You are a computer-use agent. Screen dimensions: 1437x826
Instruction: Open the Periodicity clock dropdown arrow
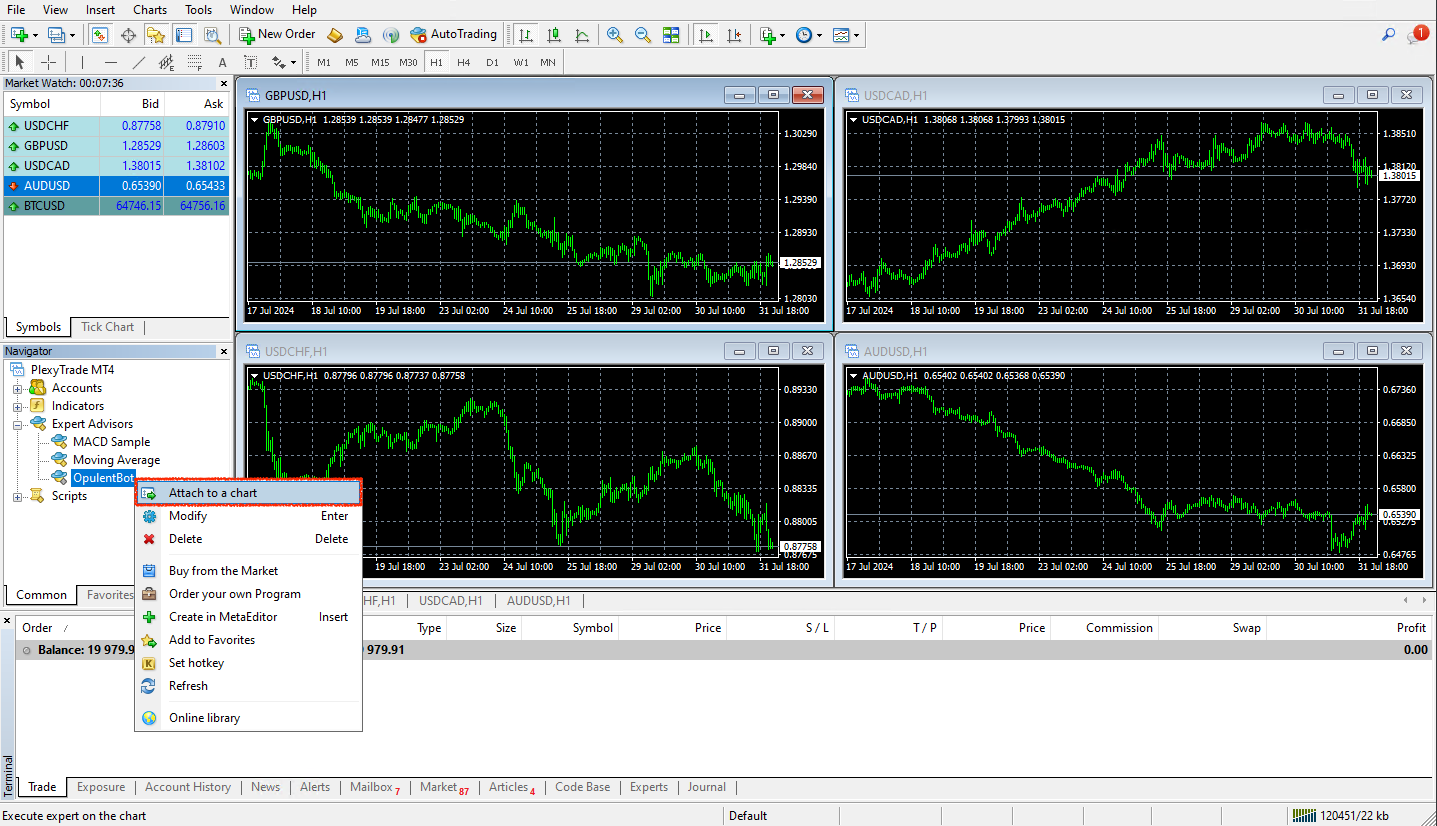(819, 35)
